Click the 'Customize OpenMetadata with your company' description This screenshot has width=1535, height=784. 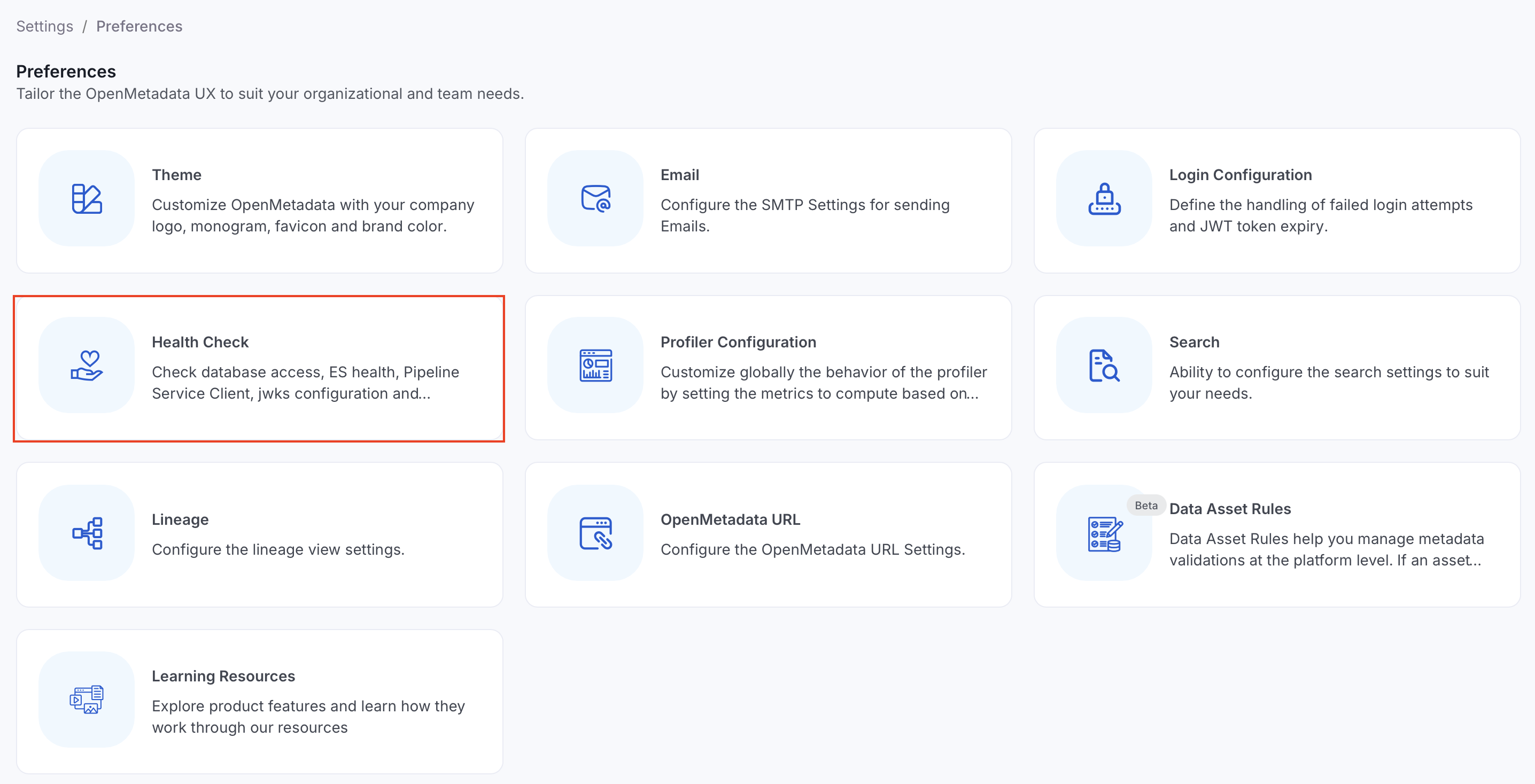tap(313, 216)
